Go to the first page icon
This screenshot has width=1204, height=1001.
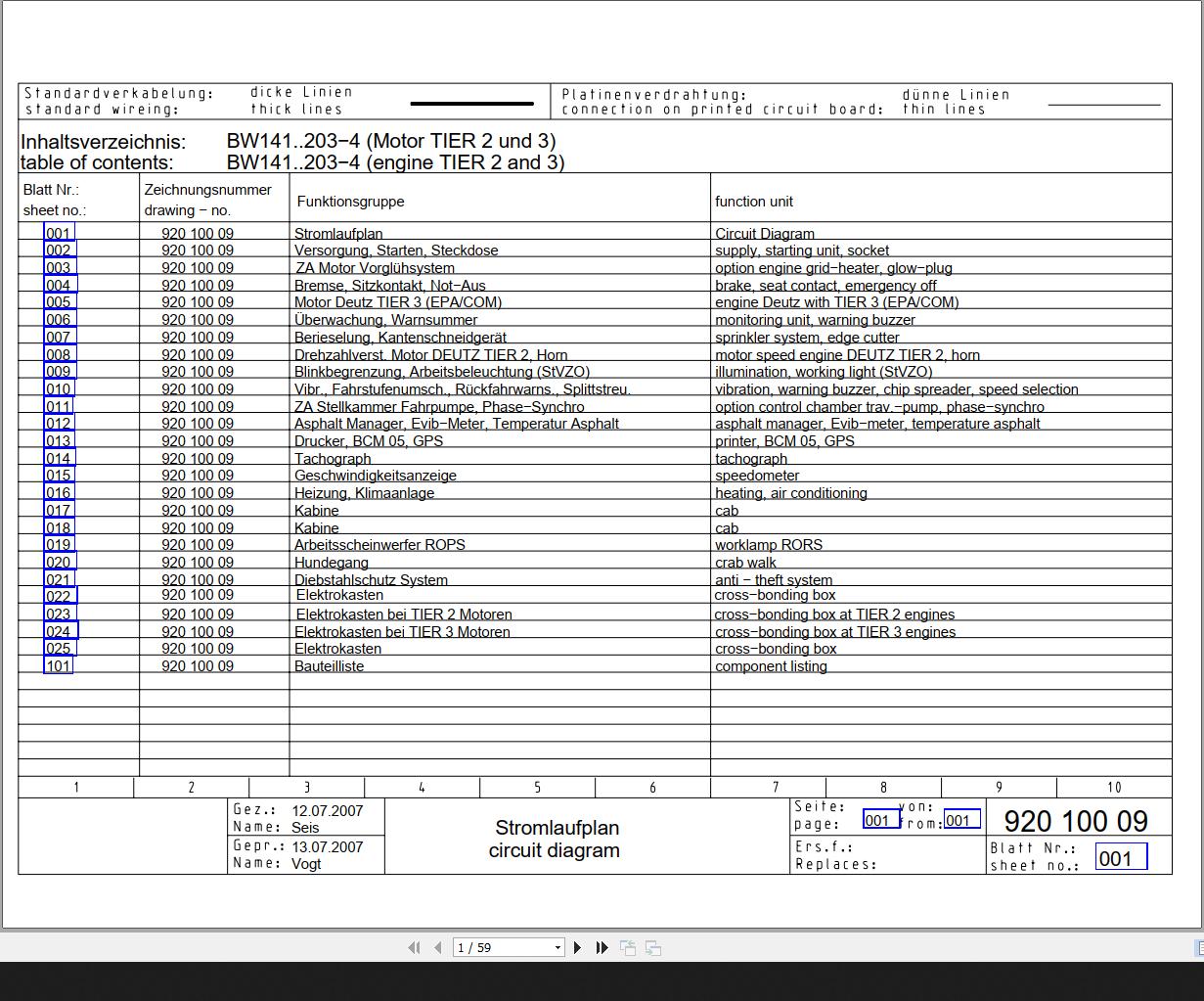[414, 947]
